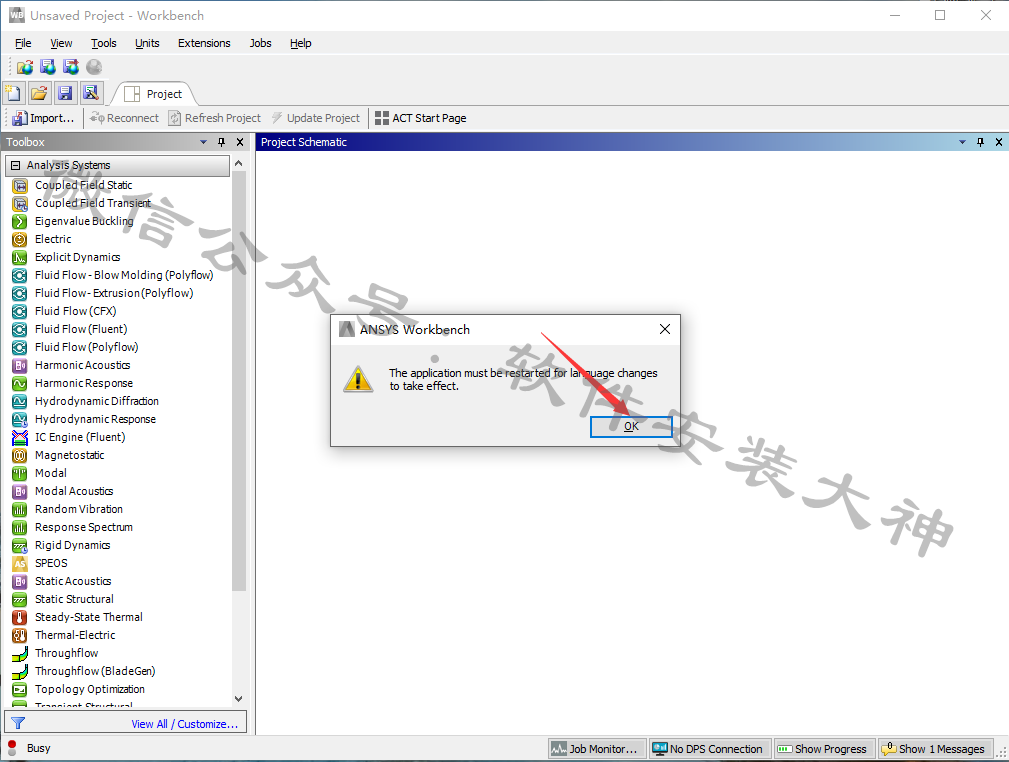Select Modal Acoustics in Toolbox
Image resolution: width=1009 pixels, height=762 pixels.
(74, 492)
